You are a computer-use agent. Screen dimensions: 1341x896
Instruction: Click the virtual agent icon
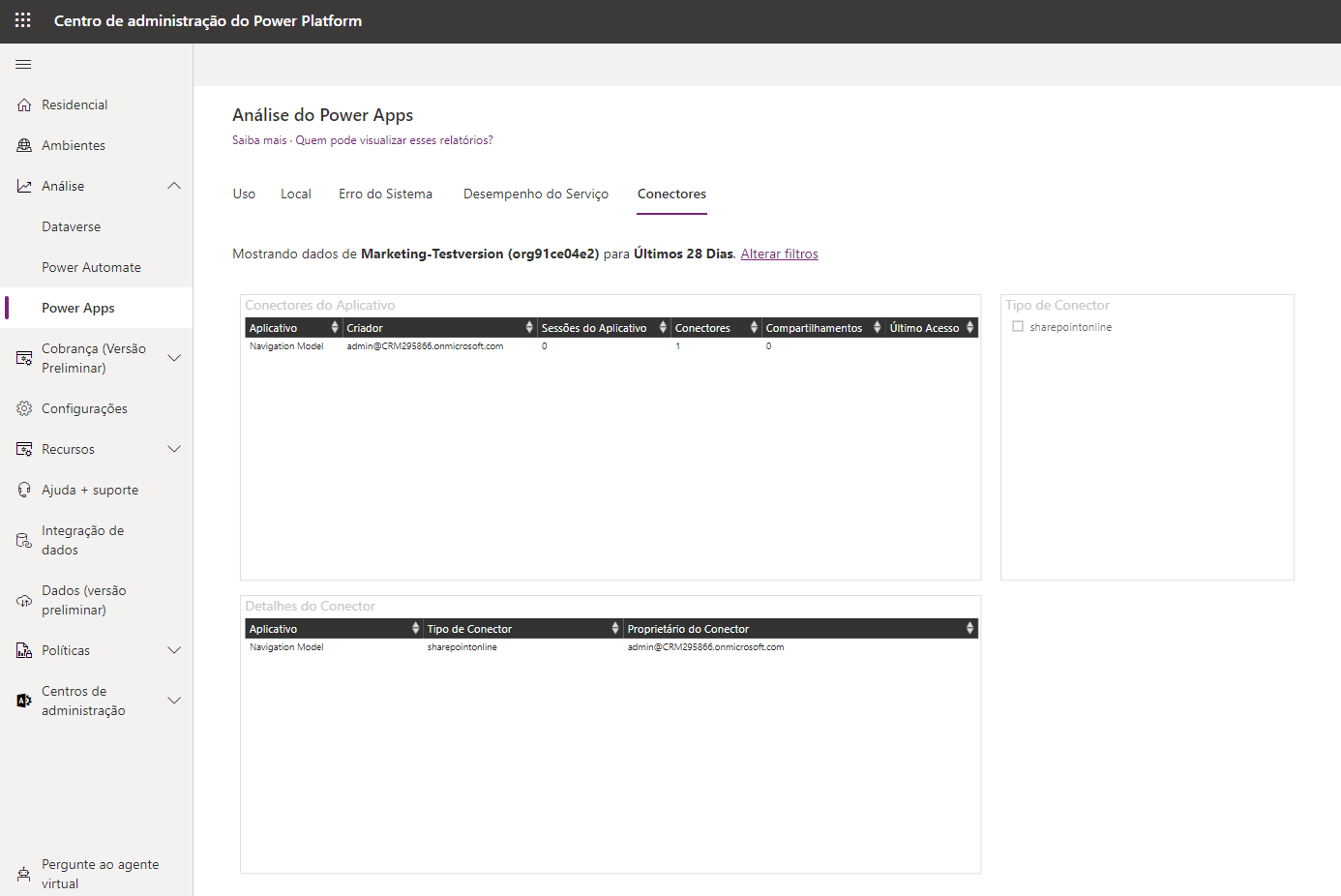click(x=24, y=874)
